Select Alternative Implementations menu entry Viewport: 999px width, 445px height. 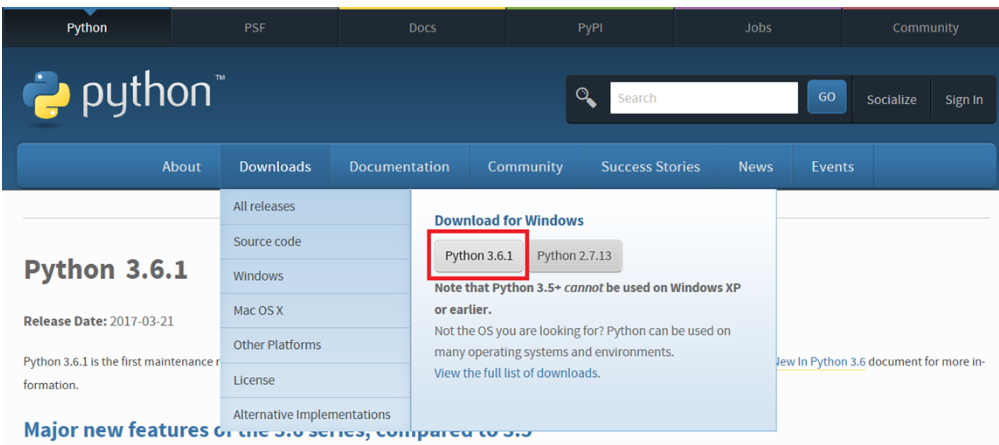tap(312, 415)
